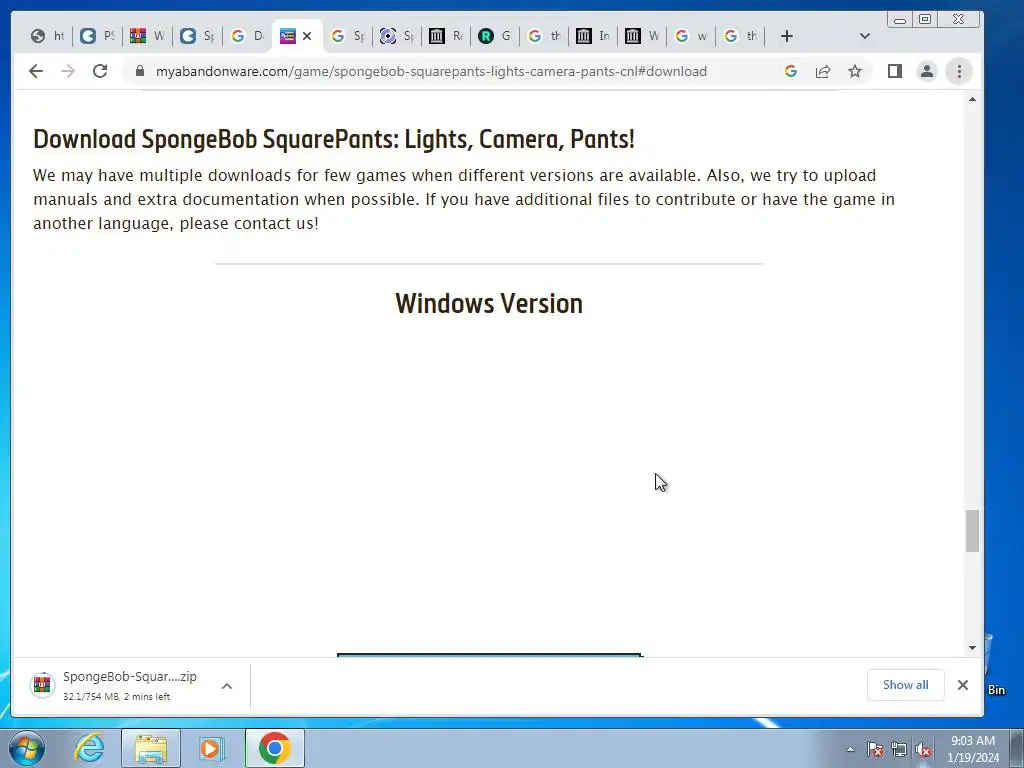Reload the myabandonware page
The height and width of the screenshot is (768, 1024).
coord(100,71)
